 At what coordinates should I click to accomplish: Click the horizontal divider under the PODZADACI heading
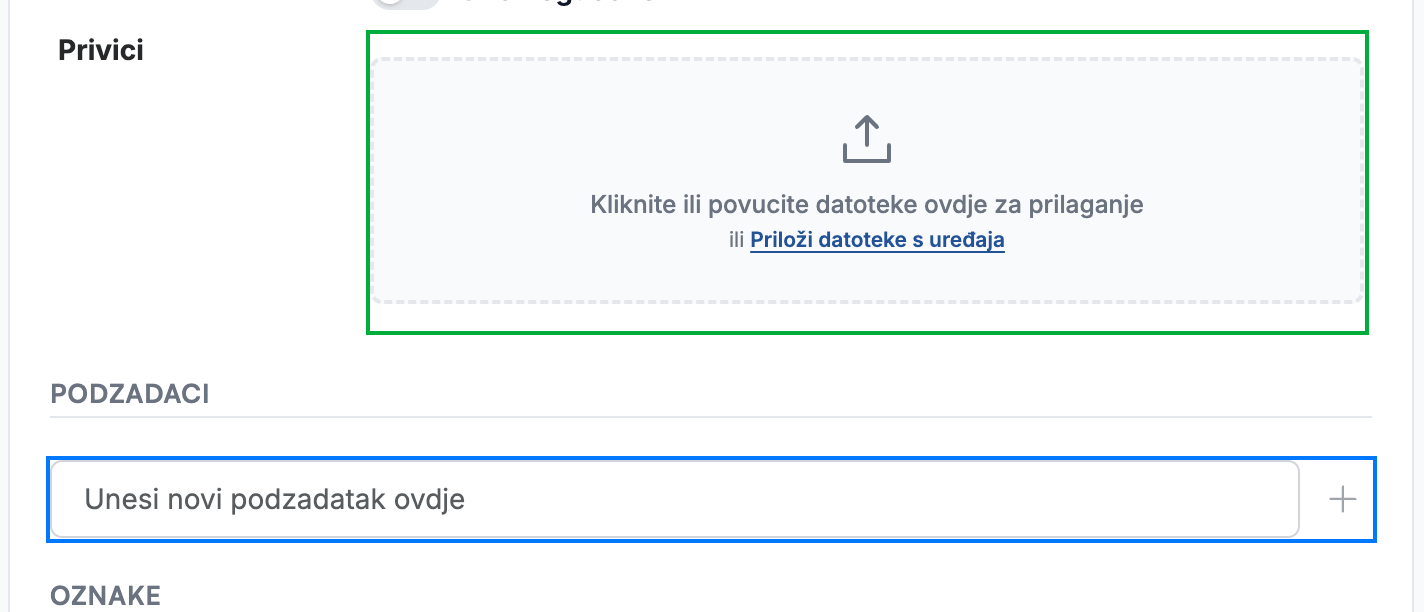click(711, 416)
